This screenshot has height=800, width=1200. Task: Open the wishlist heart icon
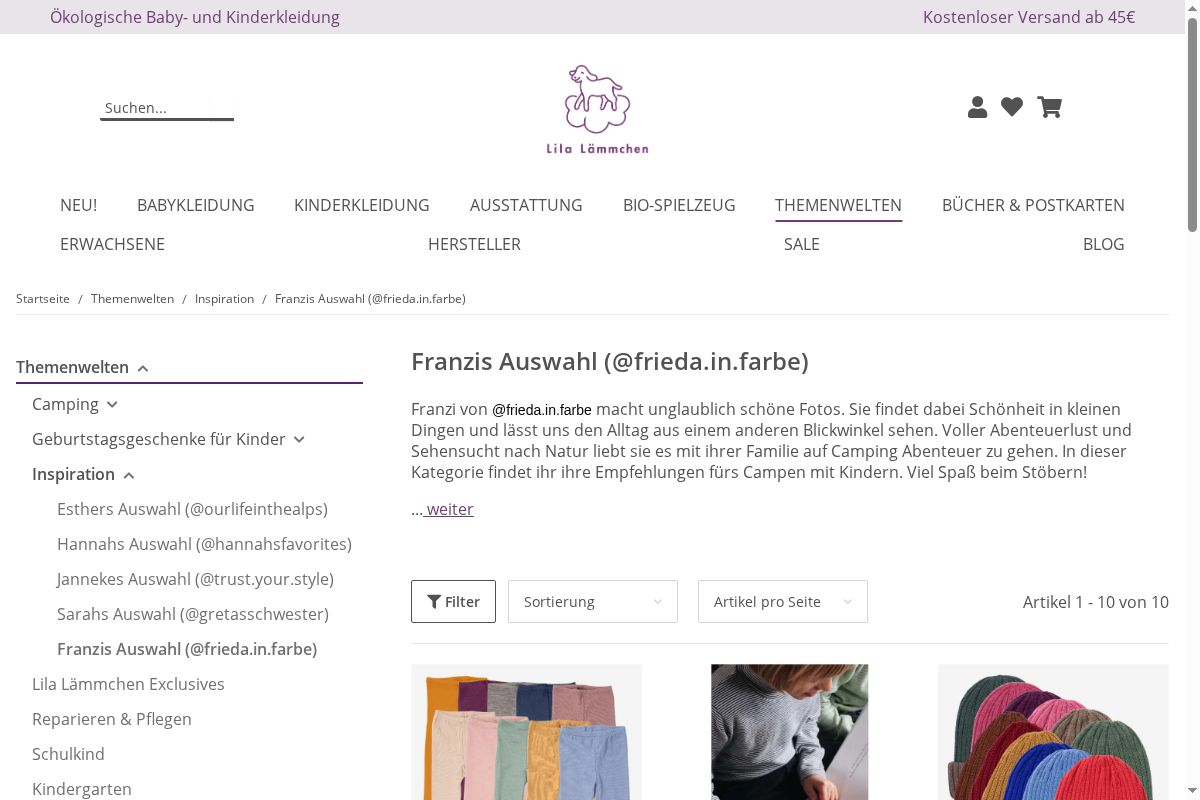click(1012, 107)
